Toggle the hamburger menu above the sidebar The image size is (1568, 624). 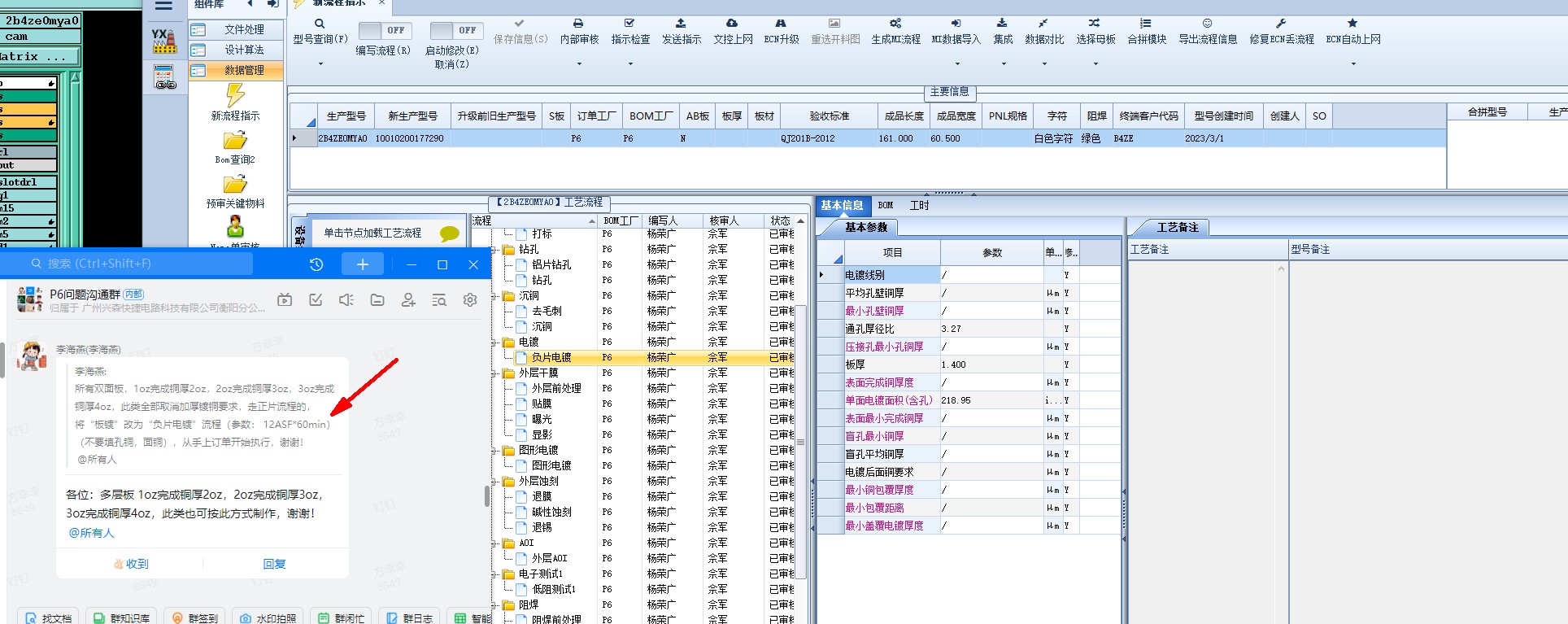click(163, 6)
